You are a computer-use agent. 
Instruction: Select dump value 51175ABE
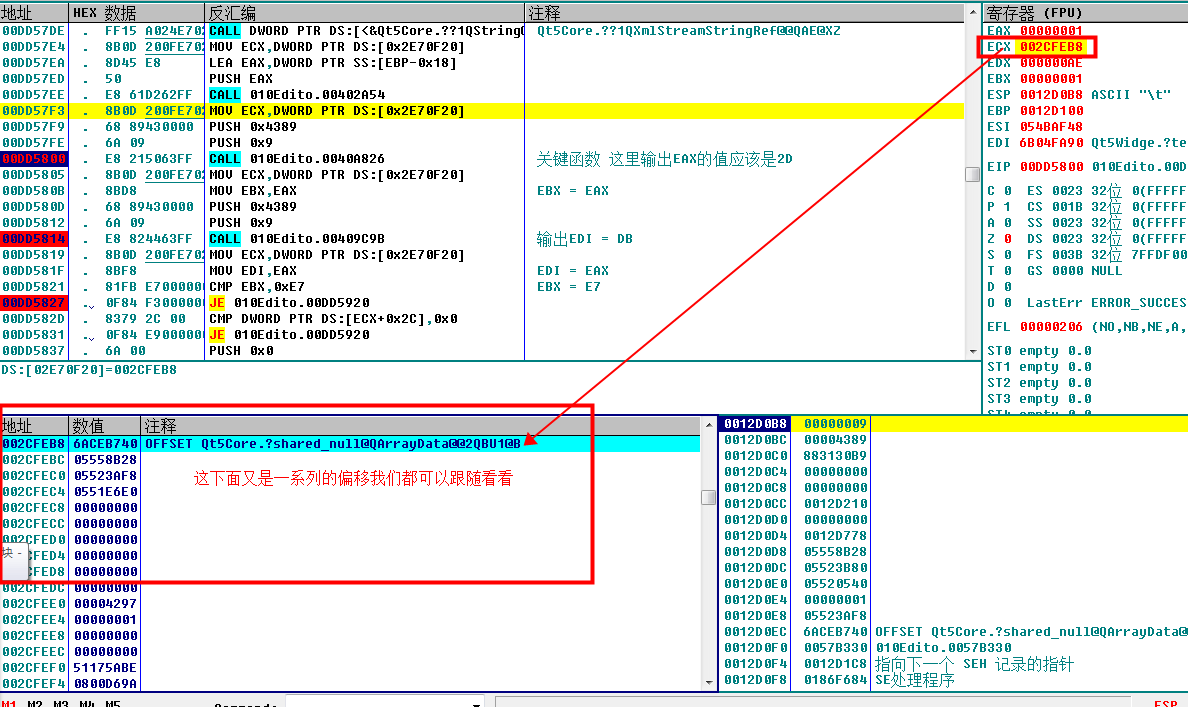[x=105, y=668]
